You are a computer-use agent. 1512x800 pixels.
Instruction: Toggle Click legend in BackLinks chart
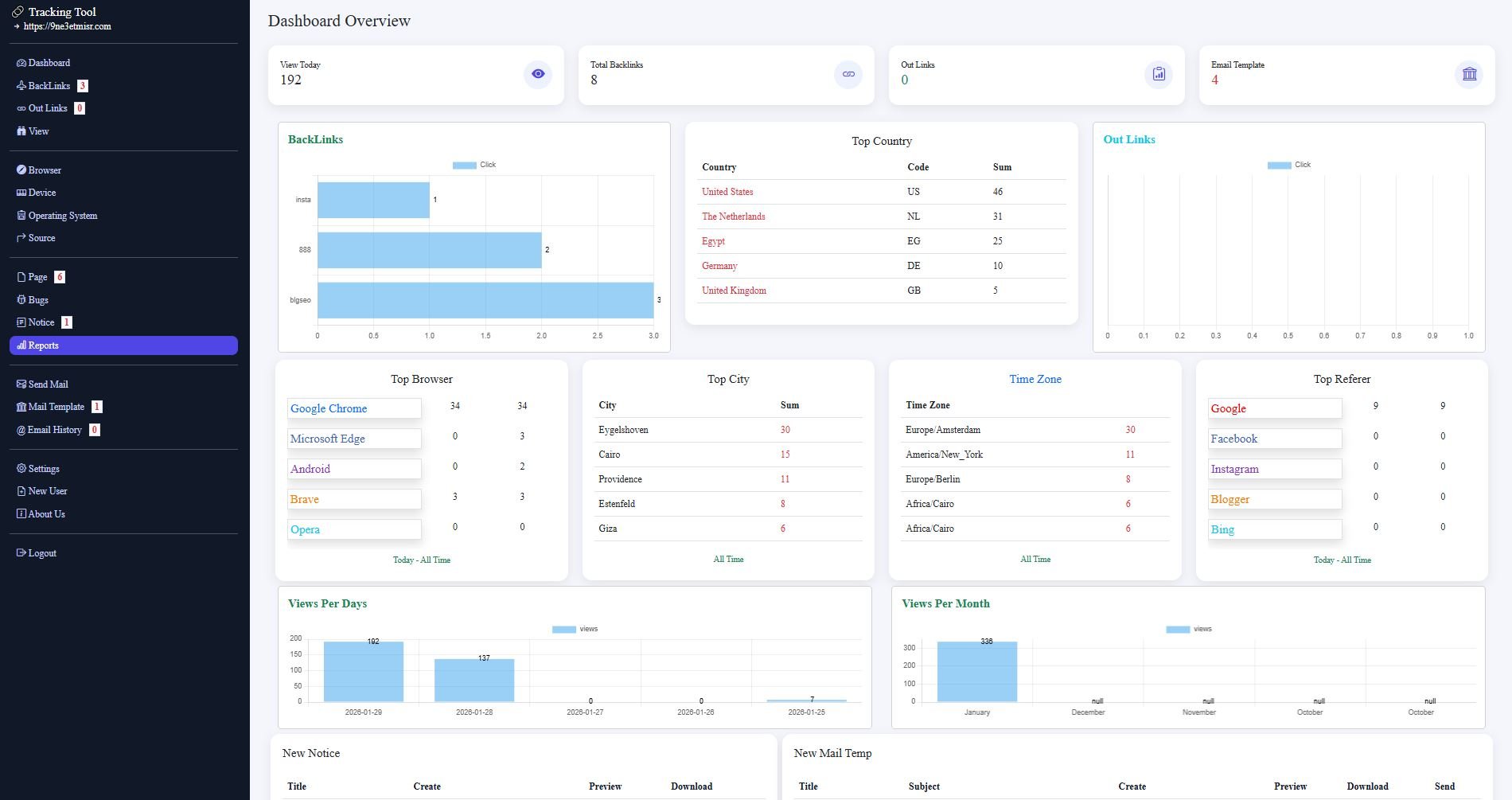coord(474,165)
